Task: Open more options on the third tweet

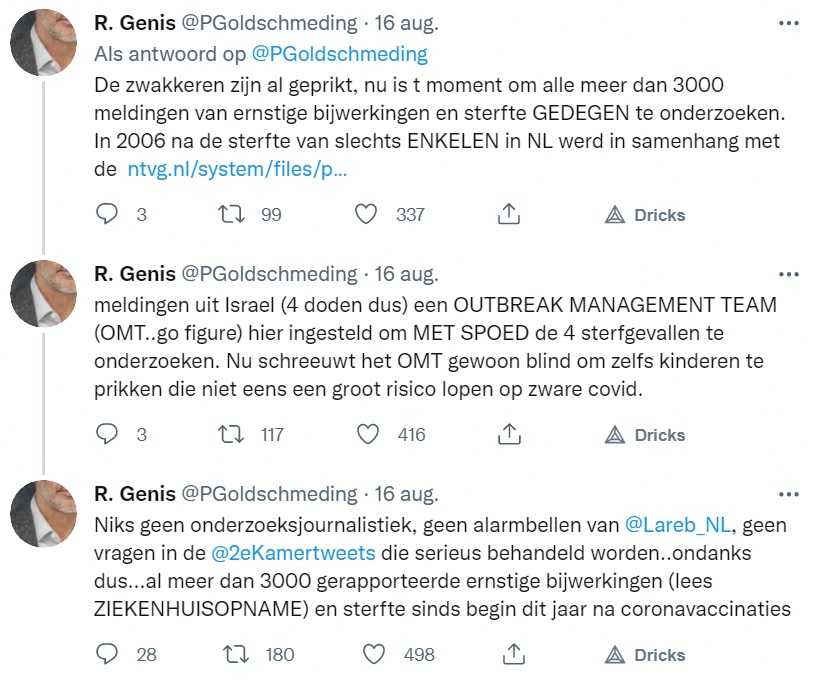Action: tap(788, 494)
